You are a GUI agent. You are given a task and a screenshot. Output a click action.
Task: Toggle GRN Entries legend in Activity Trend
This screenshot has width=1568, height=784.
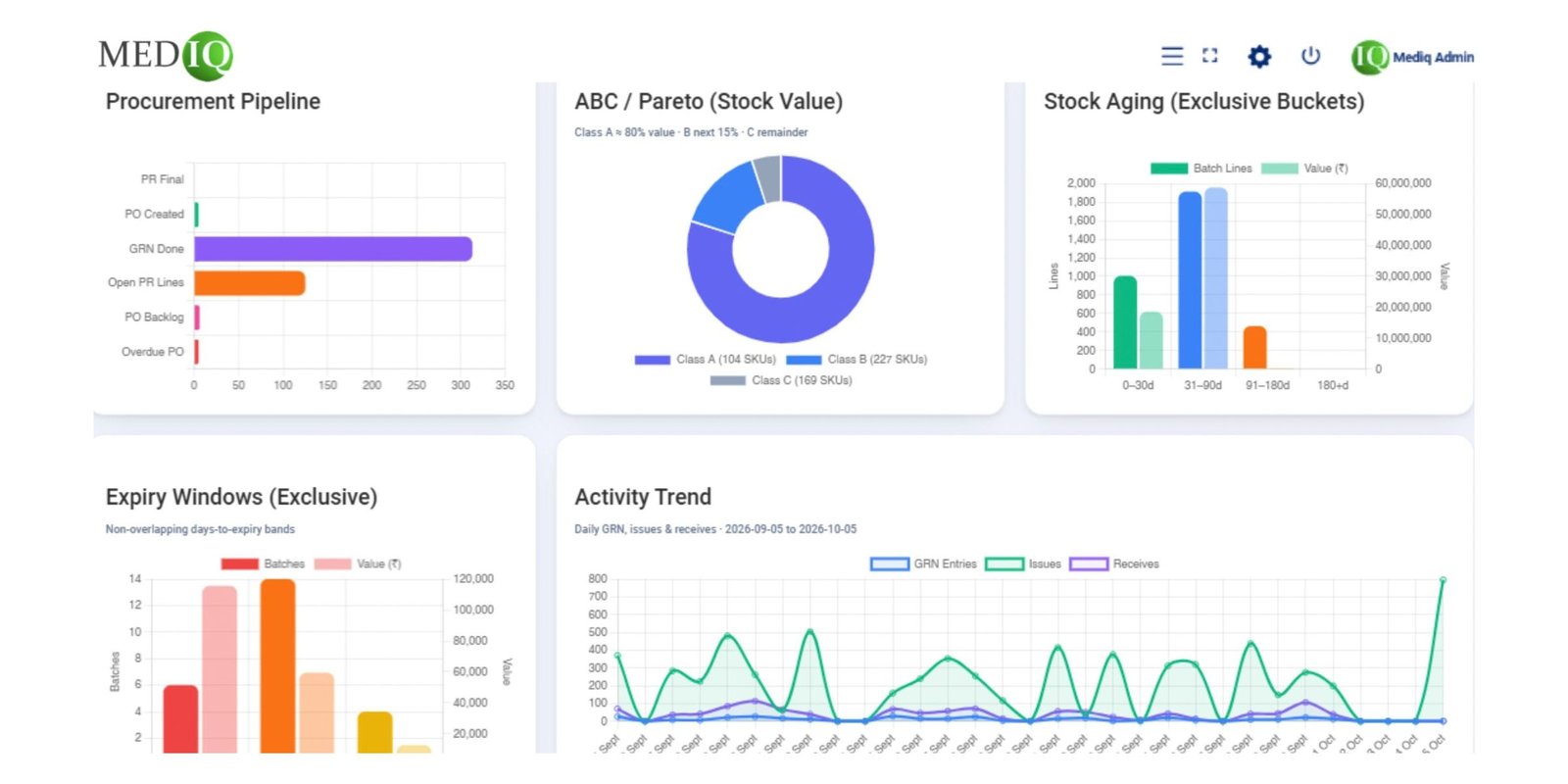click(x=923, y=563)
